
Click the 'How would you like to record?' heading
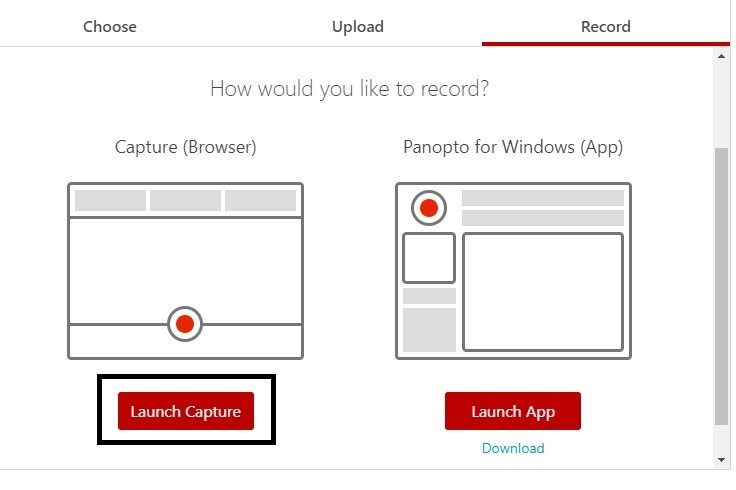coord(349,89)
